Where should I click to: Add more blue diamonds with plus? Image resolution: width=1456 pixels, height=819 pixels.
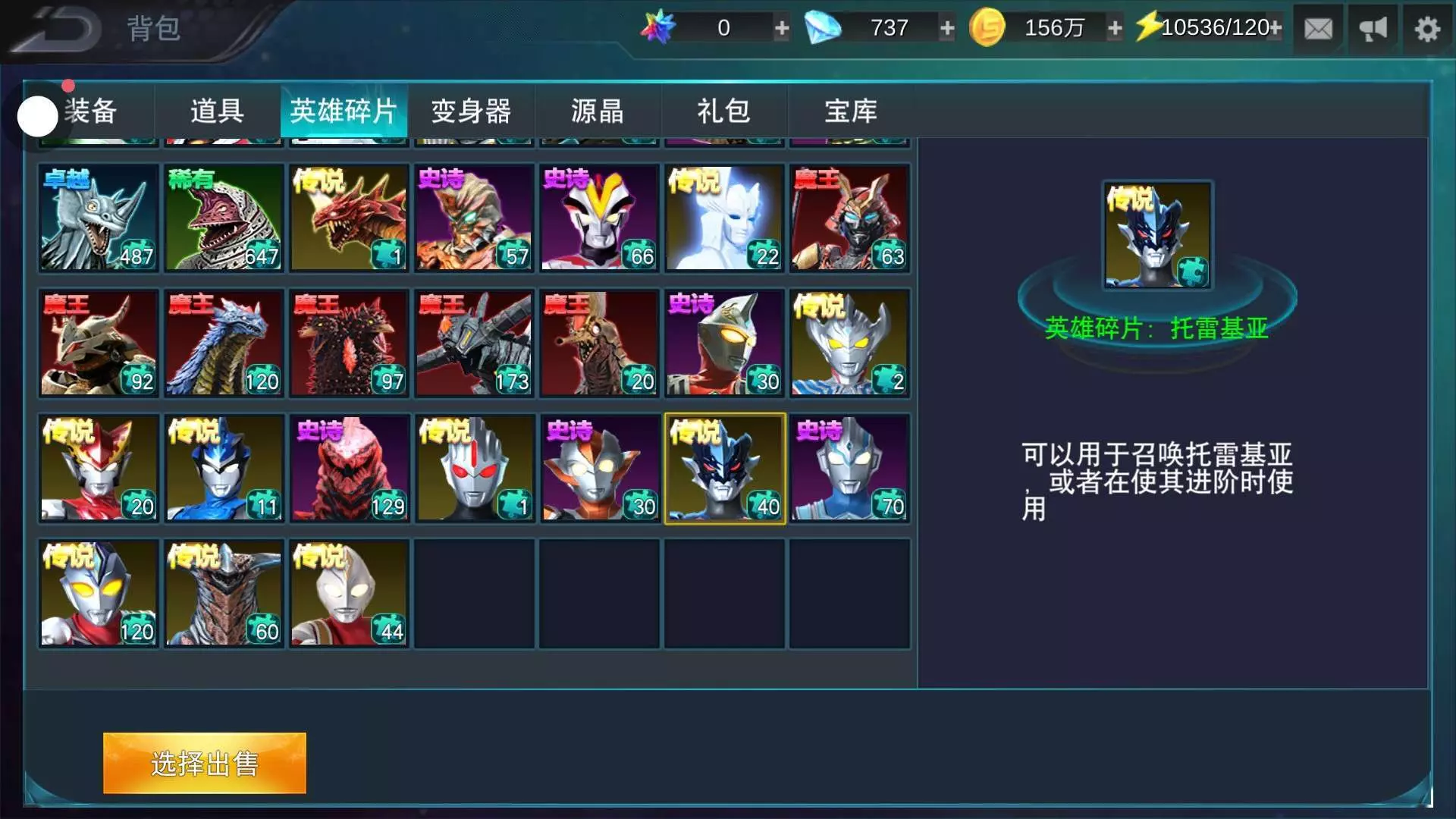coord(947,29)
